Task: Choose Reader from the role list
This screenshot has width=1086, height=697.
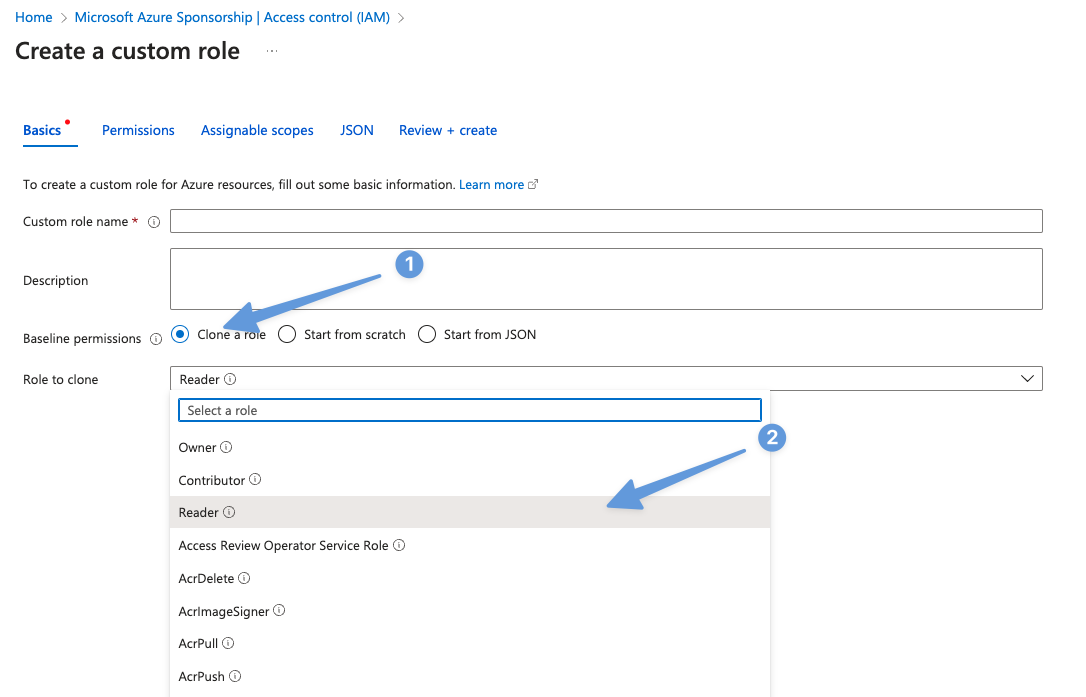Action: click(199, 512)
